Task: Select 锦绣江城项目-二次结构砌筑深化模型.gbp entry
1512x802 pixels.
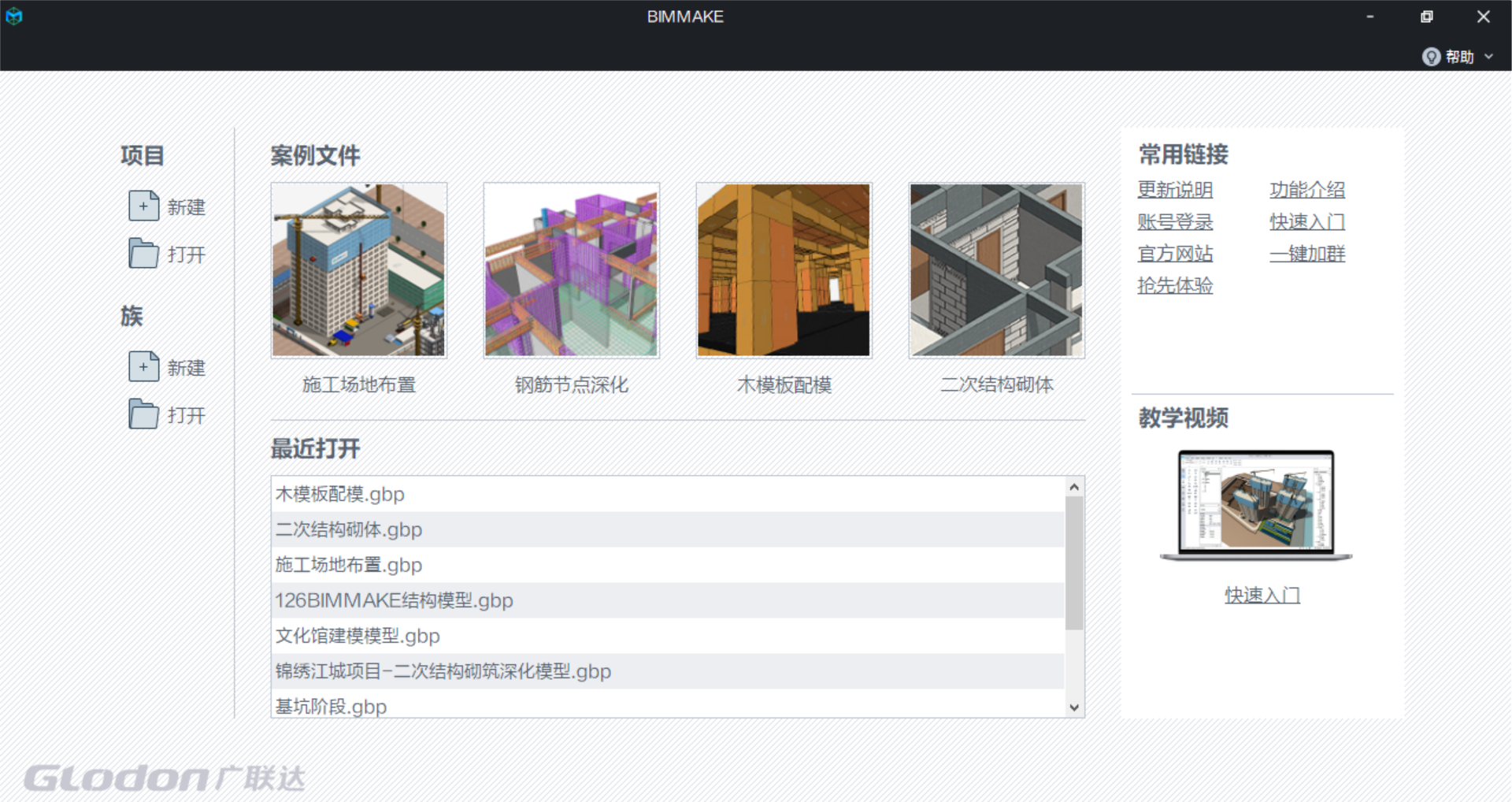Action: click(x=668, y=671)
